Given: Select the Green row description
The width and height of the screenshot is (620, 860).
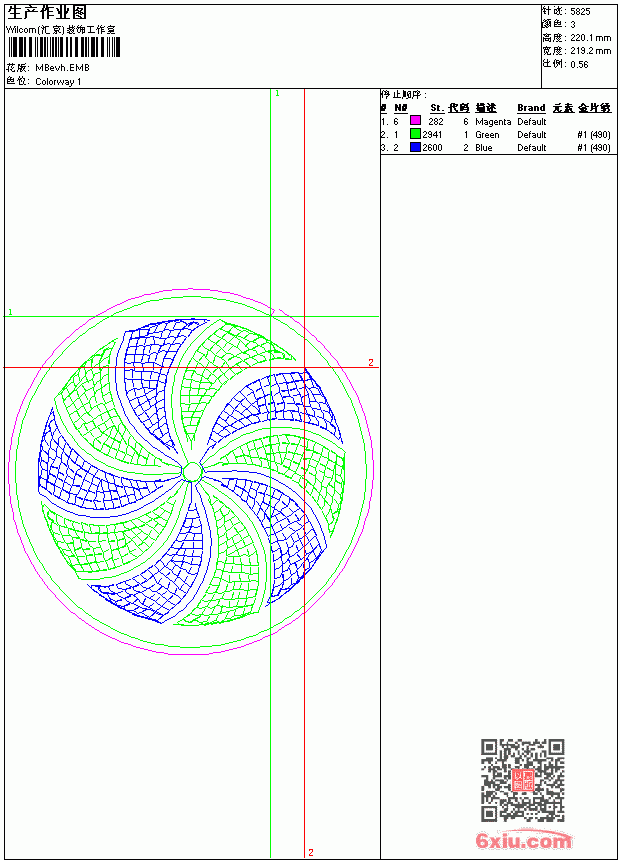Looking at the screenshot, I should pyautogui.click(x=487, y=134).
